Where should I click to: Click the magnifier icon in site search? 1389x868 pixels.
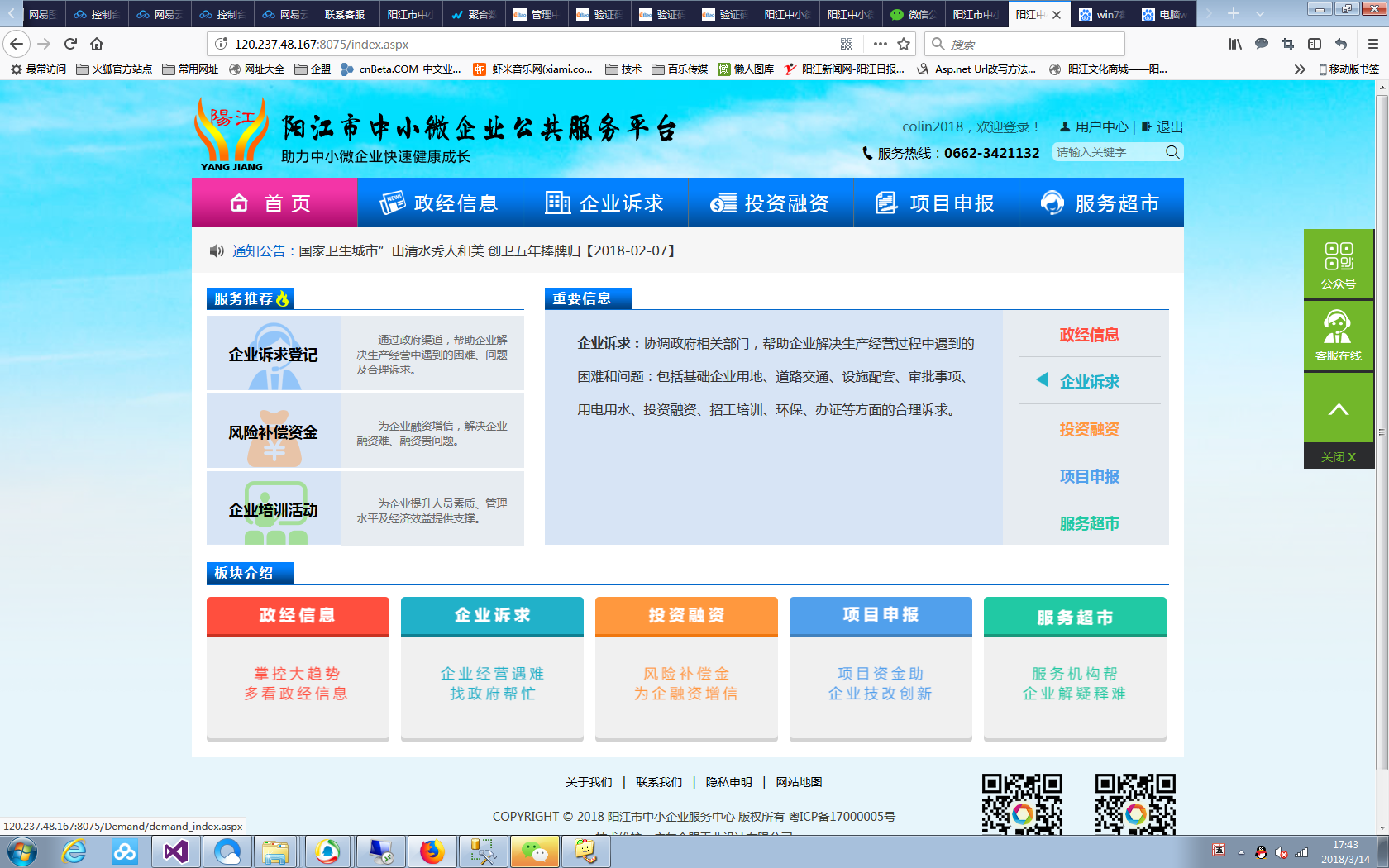[1172, 152]
